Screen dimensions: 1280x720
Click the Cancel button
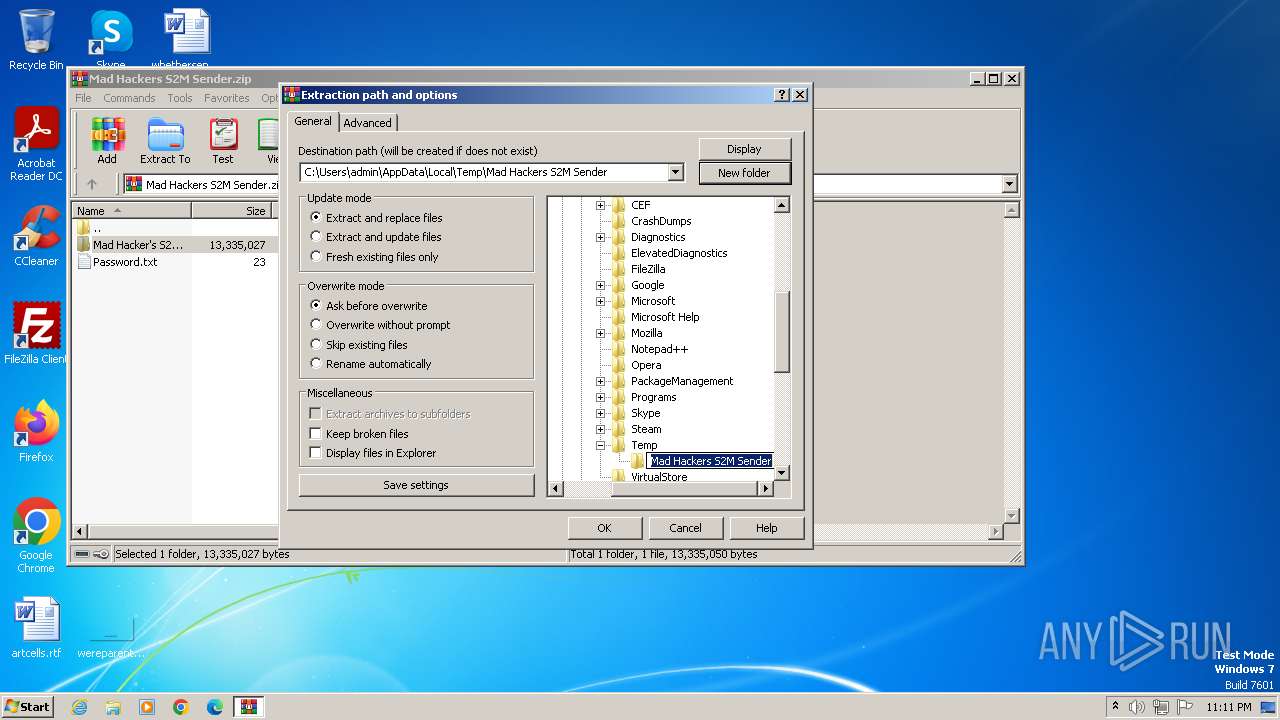(x=685, y=528)
